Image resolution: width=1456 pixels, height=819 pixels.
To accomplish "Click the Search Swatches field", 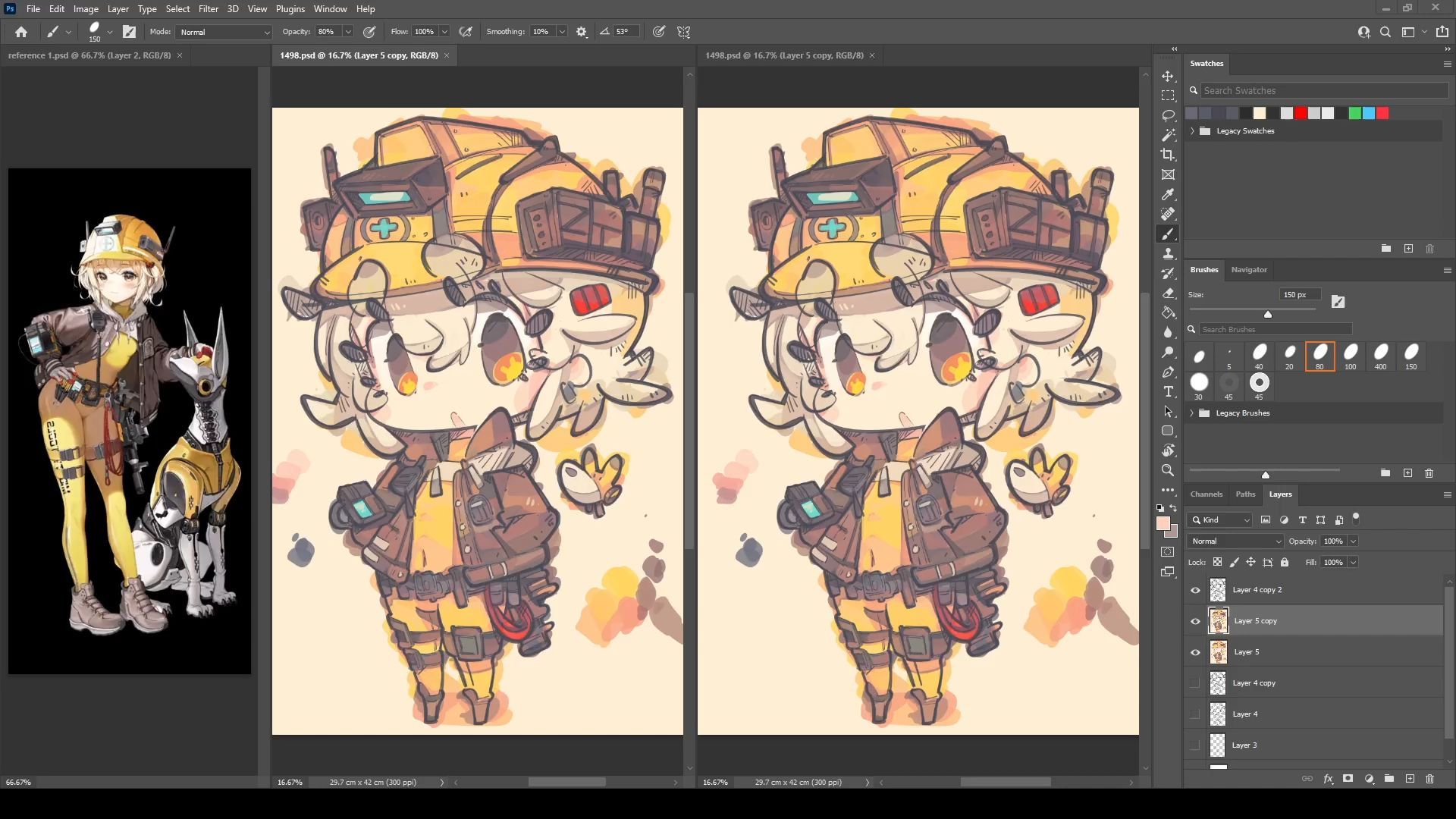I will (1323, 91).
